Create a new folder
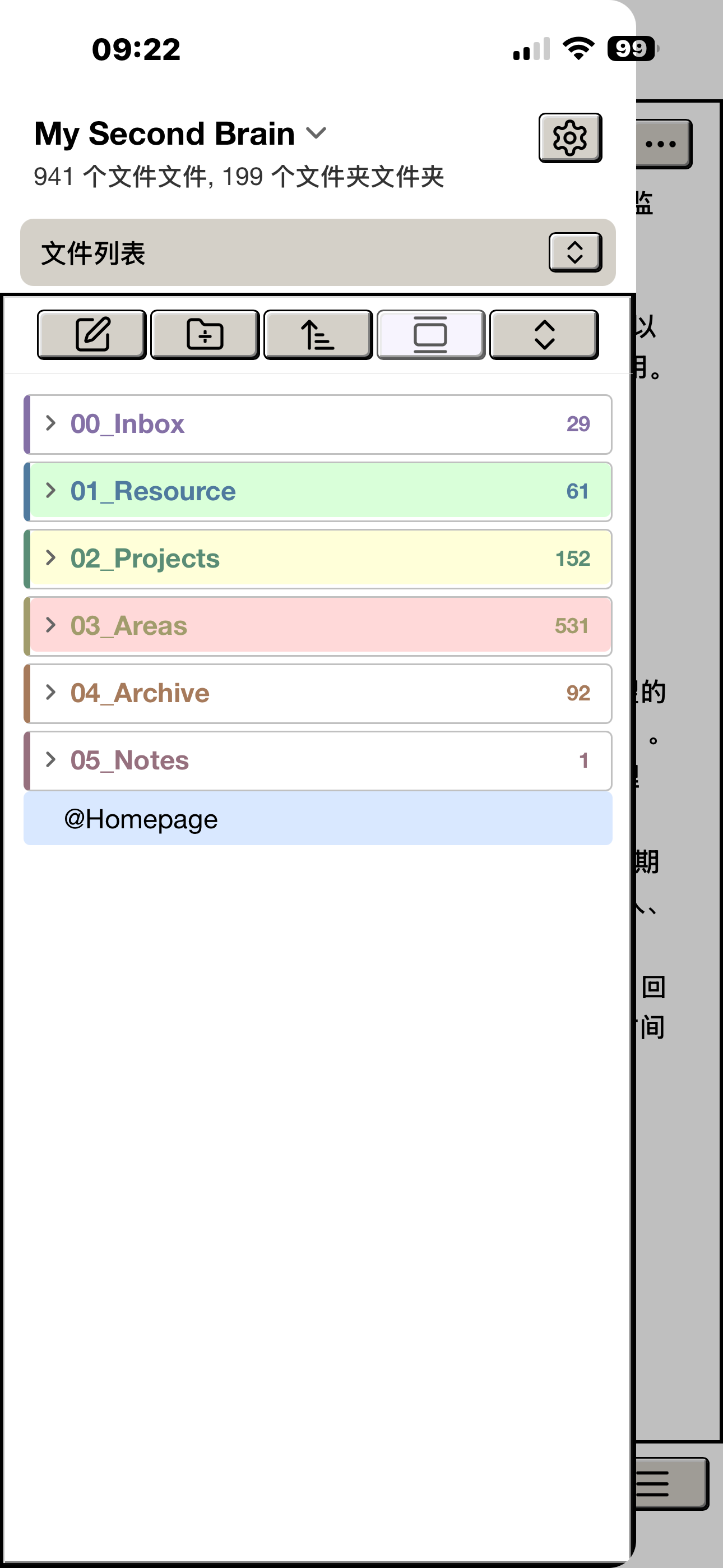 [205, 334]
